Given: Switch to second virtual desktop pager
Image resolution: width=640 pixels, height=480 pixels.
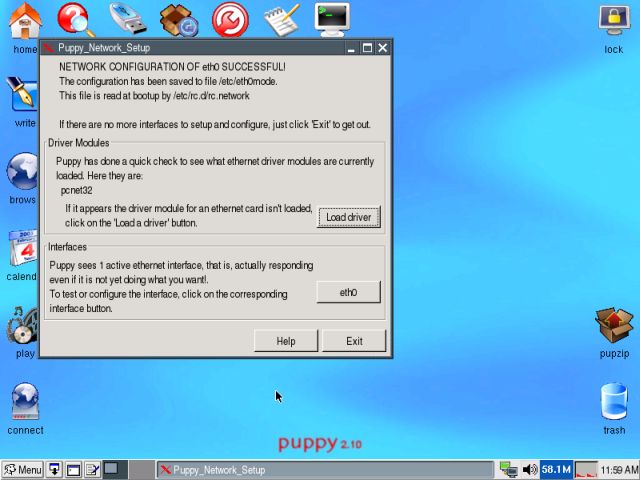Looking at the screenshot, I should (x=142, y=470).
